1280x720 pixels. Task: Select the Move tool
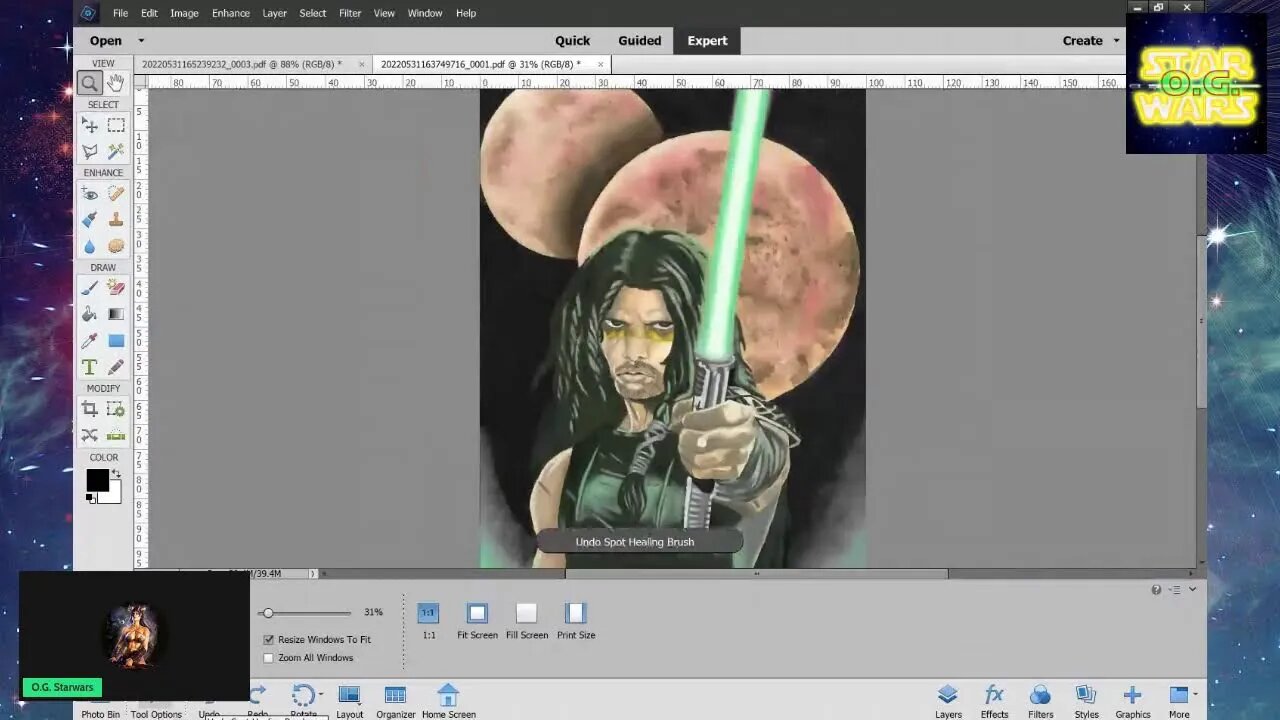click(90, 126)
